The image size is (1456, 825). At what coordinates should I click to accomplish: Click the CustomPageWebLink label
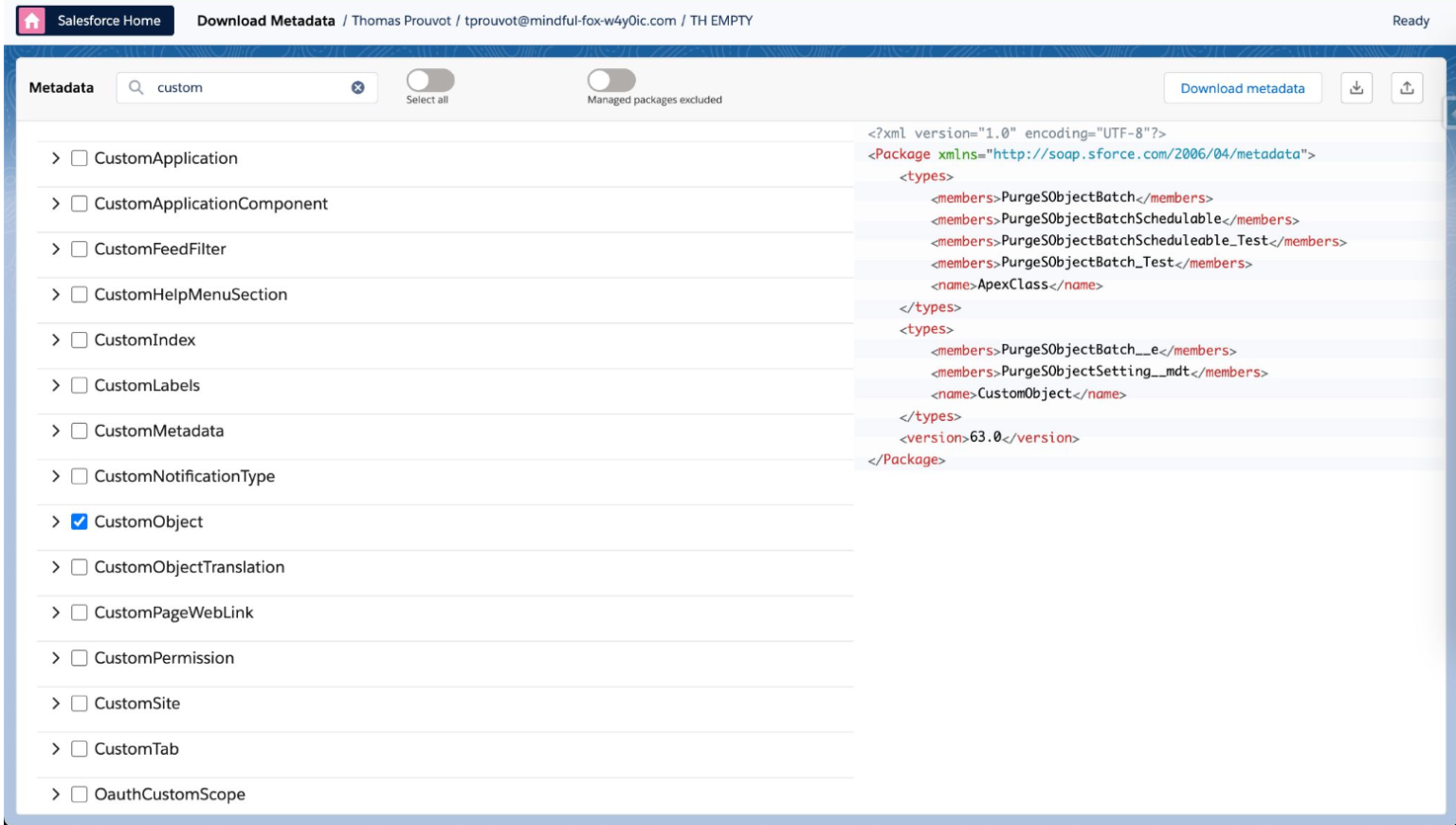point(173,613)
